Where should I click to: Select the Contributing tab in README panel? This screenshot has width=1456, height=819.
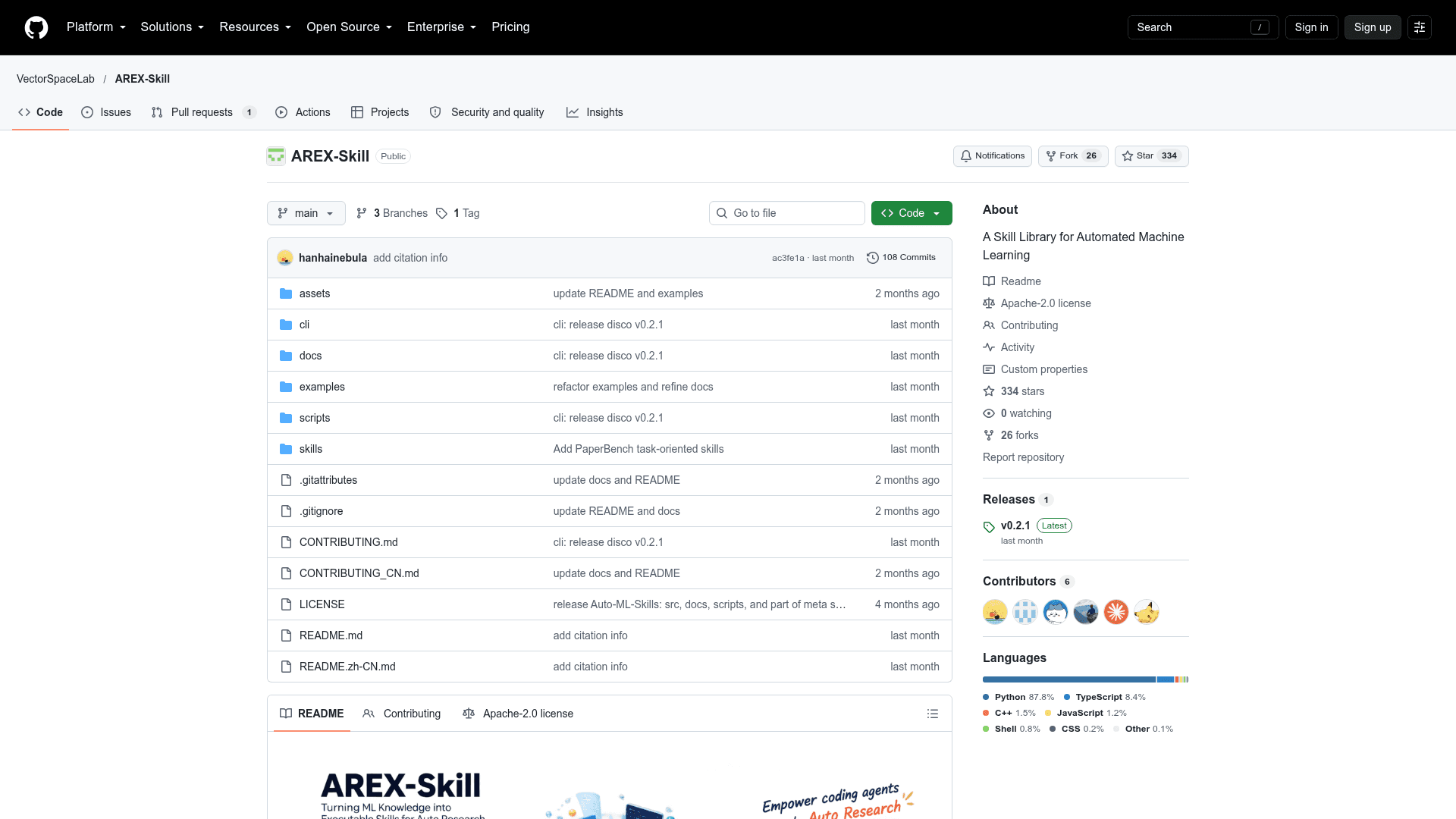[401, 714]
